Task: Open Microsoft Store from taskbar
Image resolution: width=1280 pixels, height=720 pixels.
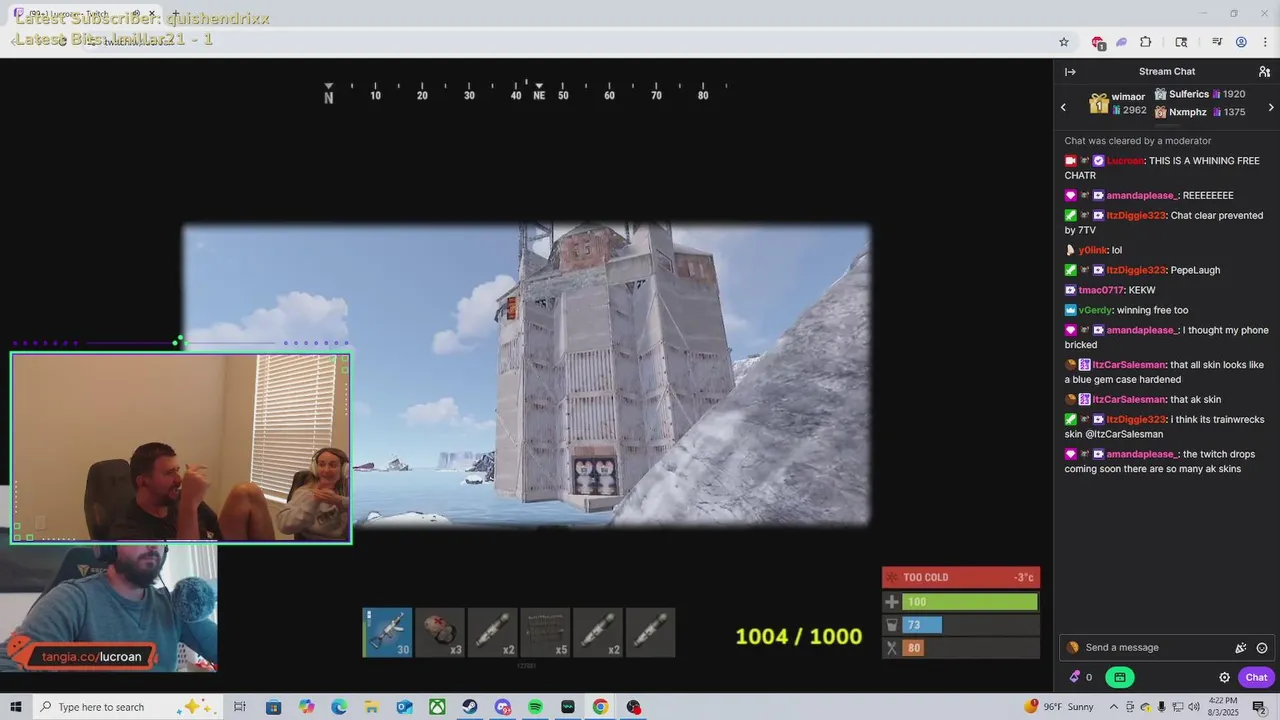Action: click(273, 707)
